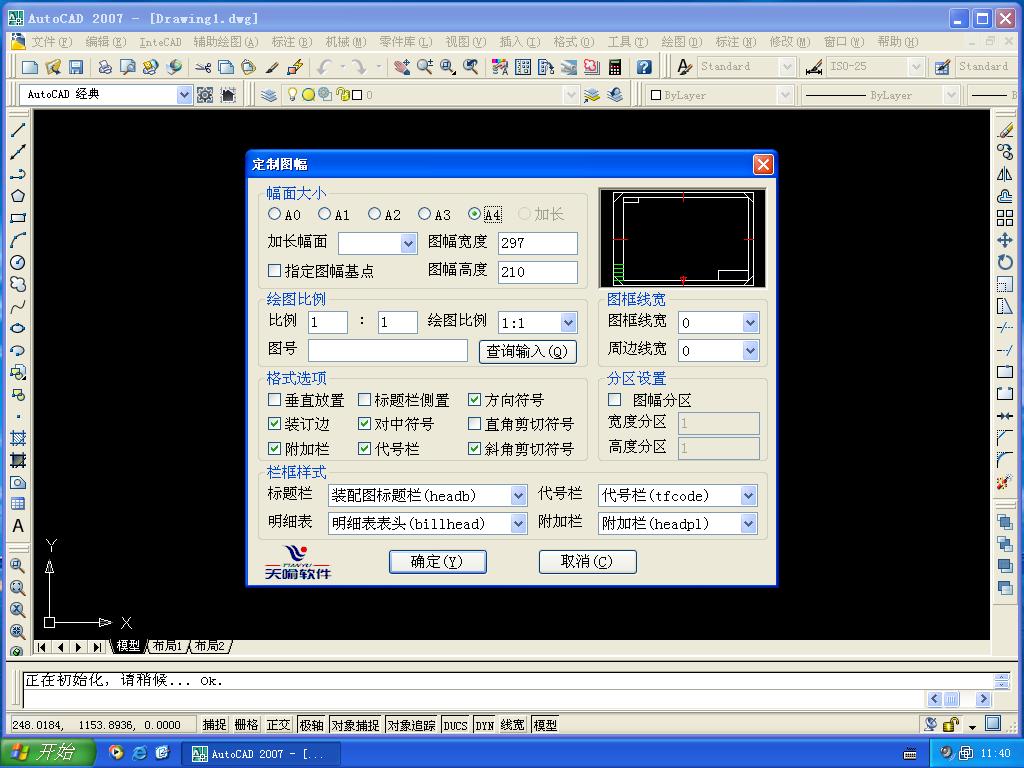Switch to the 布局1 tab

point(167,646)
